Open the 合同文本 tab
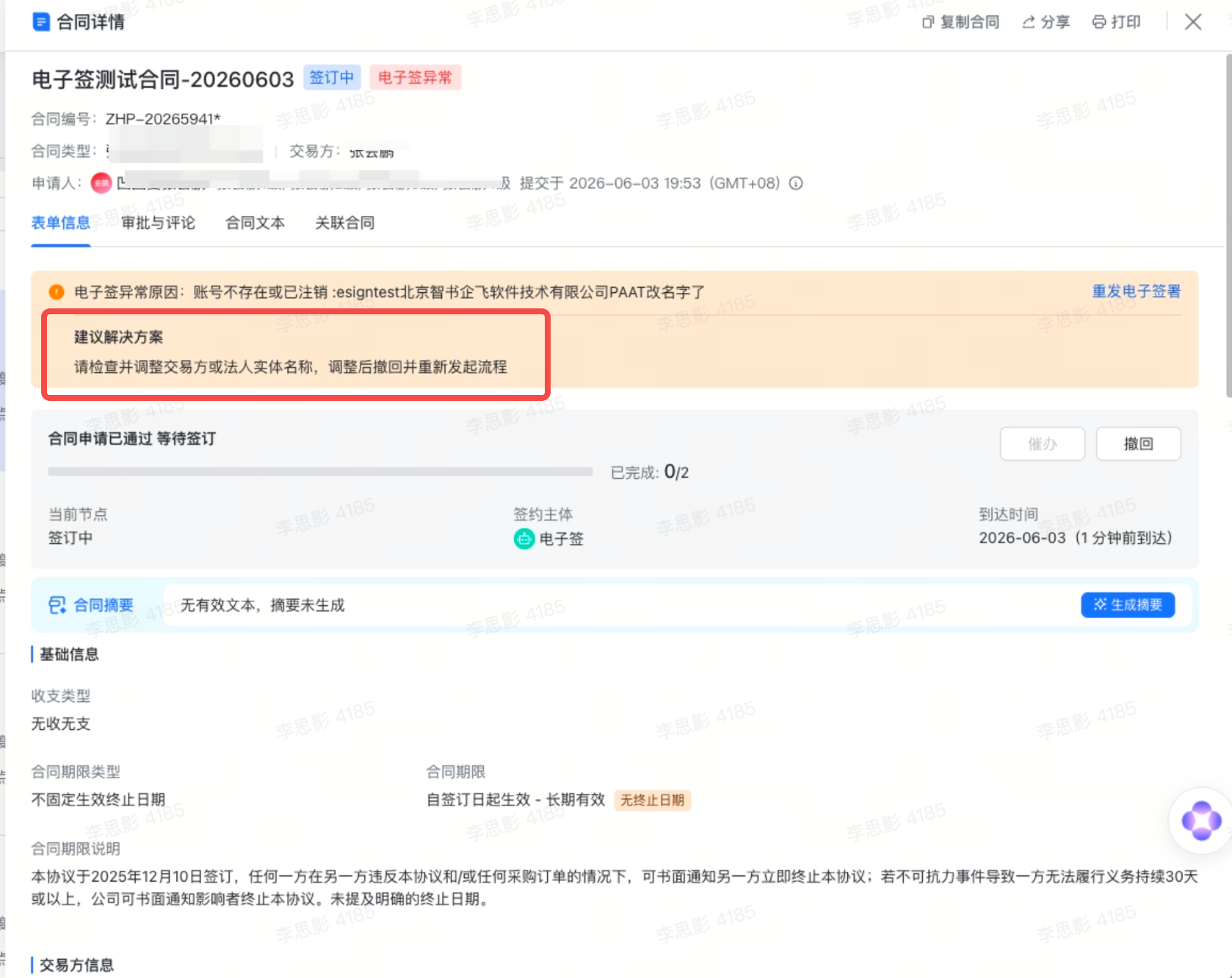This screenshot has height=978, width=1232. pos(255,222)
